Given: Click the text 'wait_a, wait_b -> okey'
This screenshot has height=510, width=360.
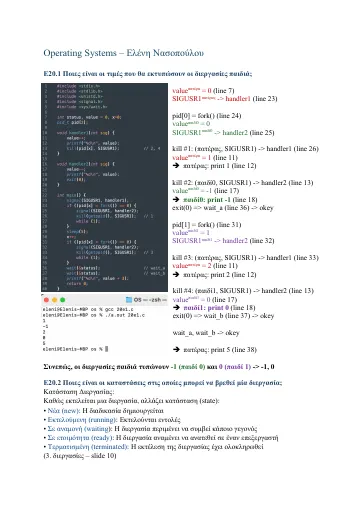Looking at the screenshot, I should tap(206, 333).
